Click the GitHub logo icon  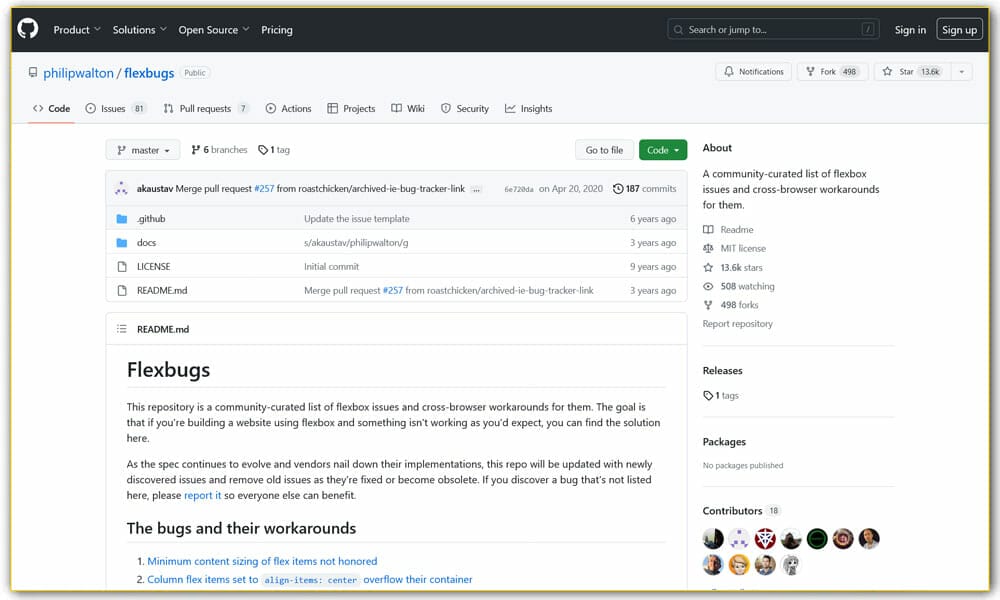28,29
